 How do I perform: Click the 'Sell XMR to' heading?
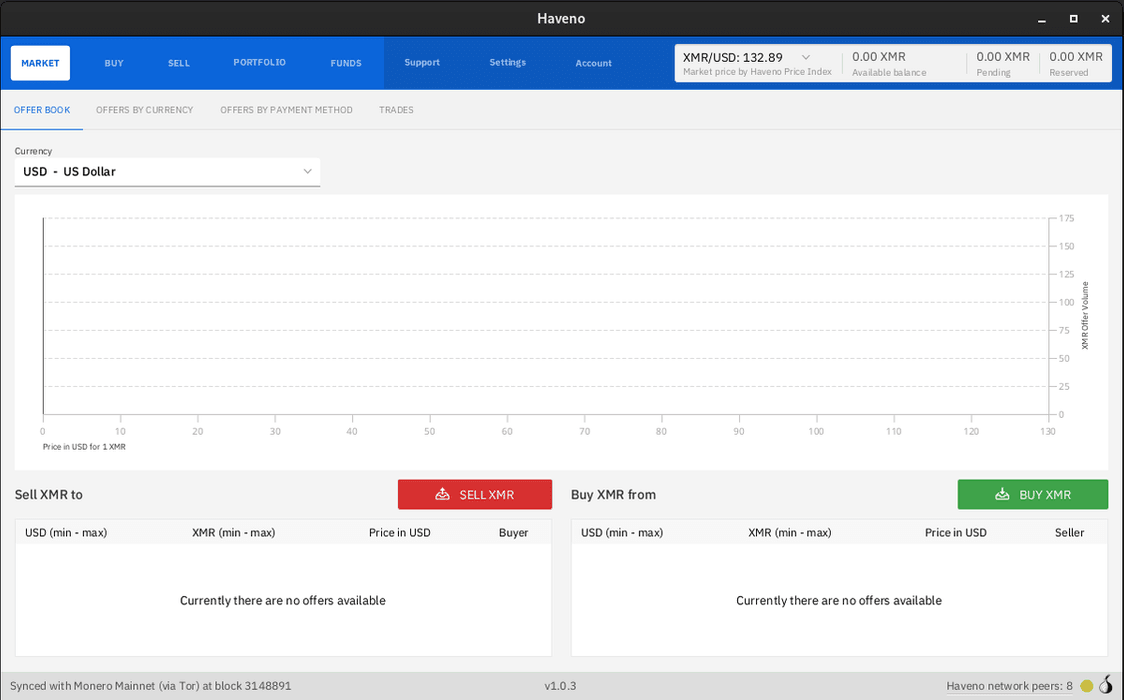point(49,494)
